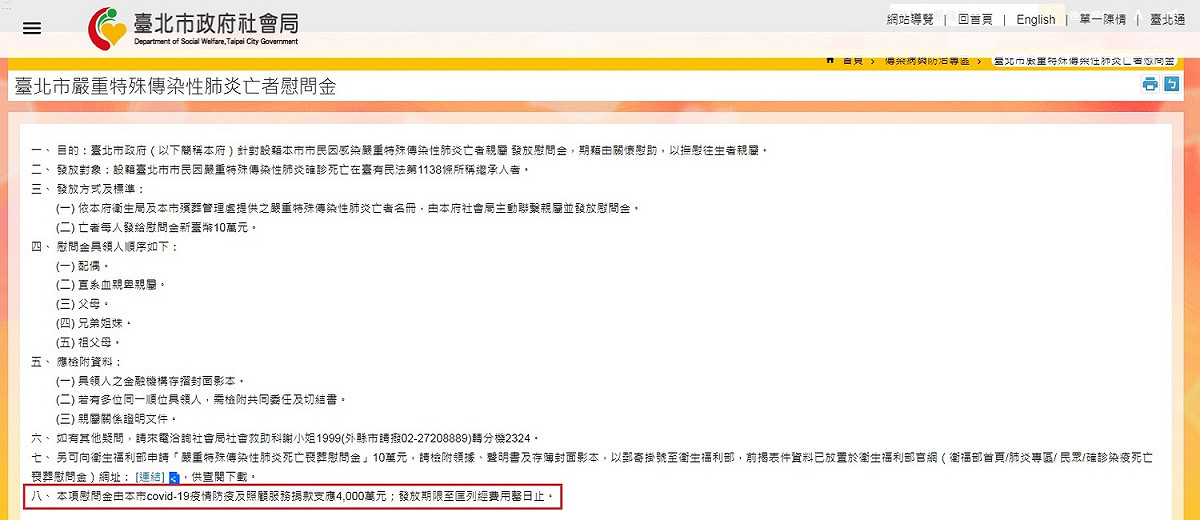The image size is (1200, 520).
Task: Switch site language to English
Action: pos(1036,20)
